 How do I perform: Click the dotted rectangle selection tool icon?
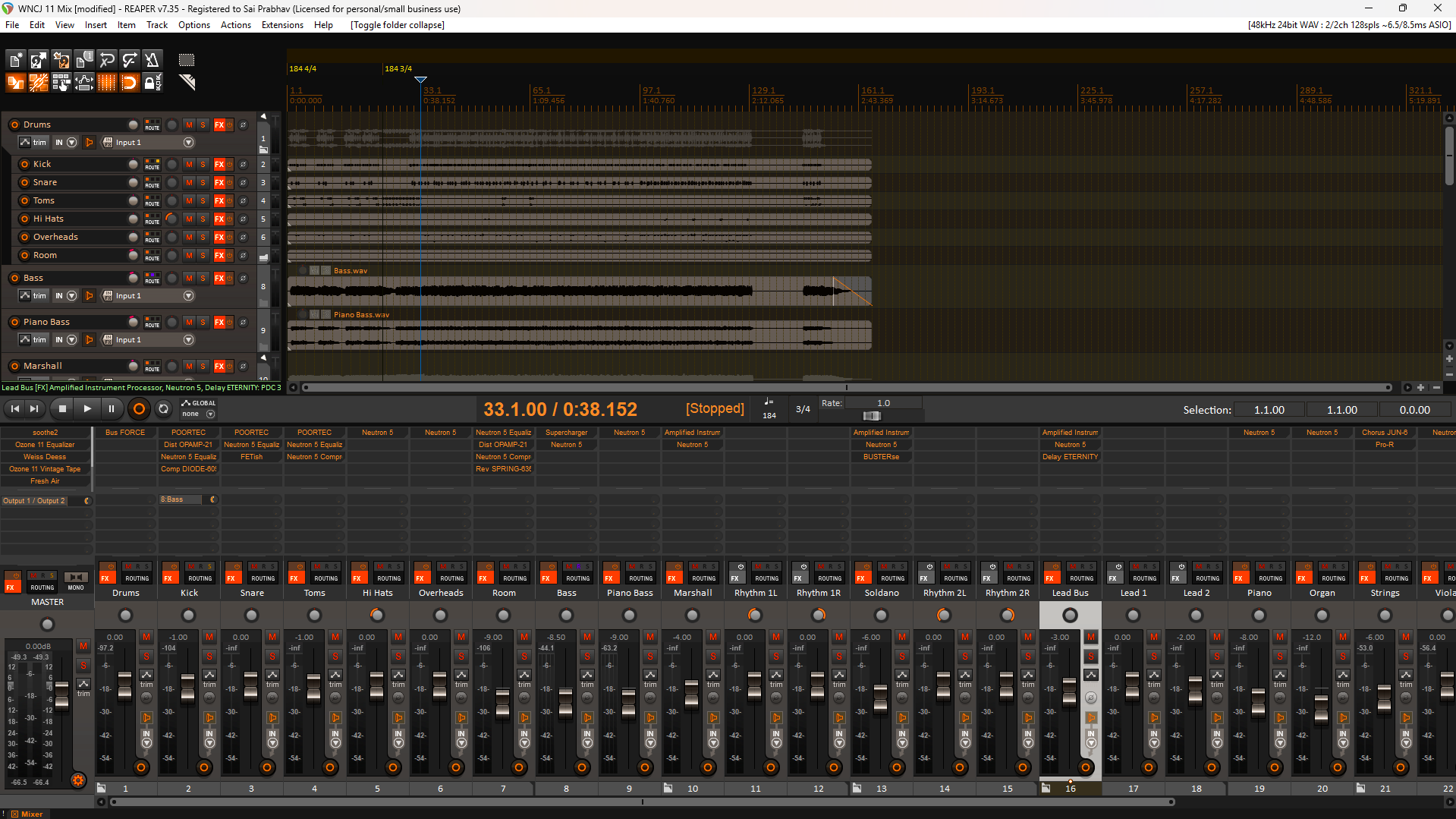[187, 60]
